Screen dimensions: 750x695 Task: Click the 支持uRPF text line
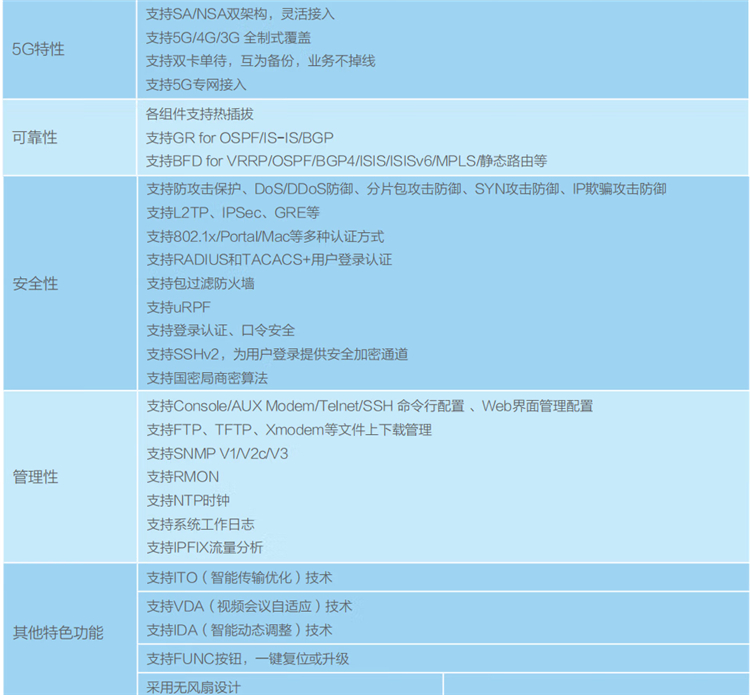pos(179,307)
